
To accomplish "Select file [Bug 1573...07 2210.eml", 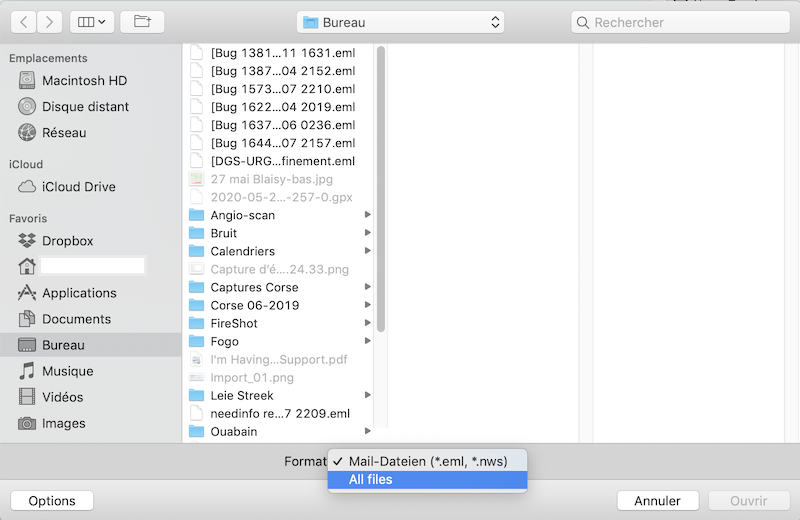I will (x=278, y=89).
